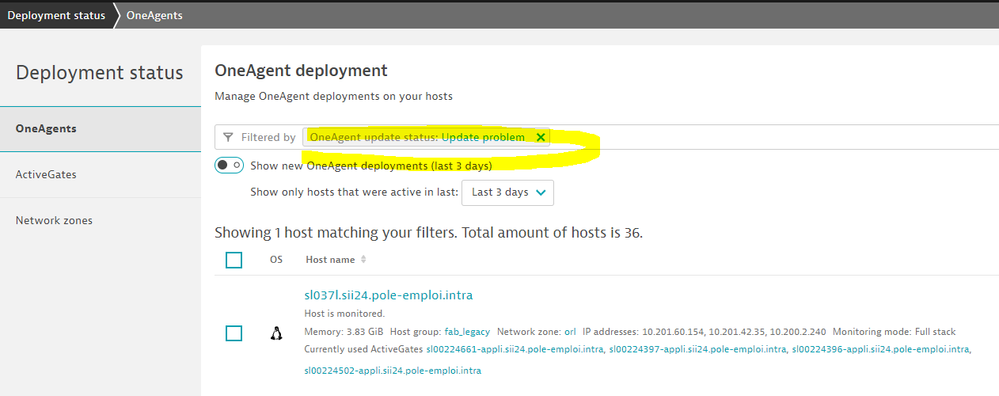Open ActiveGate sl00224661-appli link

point(515,349)
